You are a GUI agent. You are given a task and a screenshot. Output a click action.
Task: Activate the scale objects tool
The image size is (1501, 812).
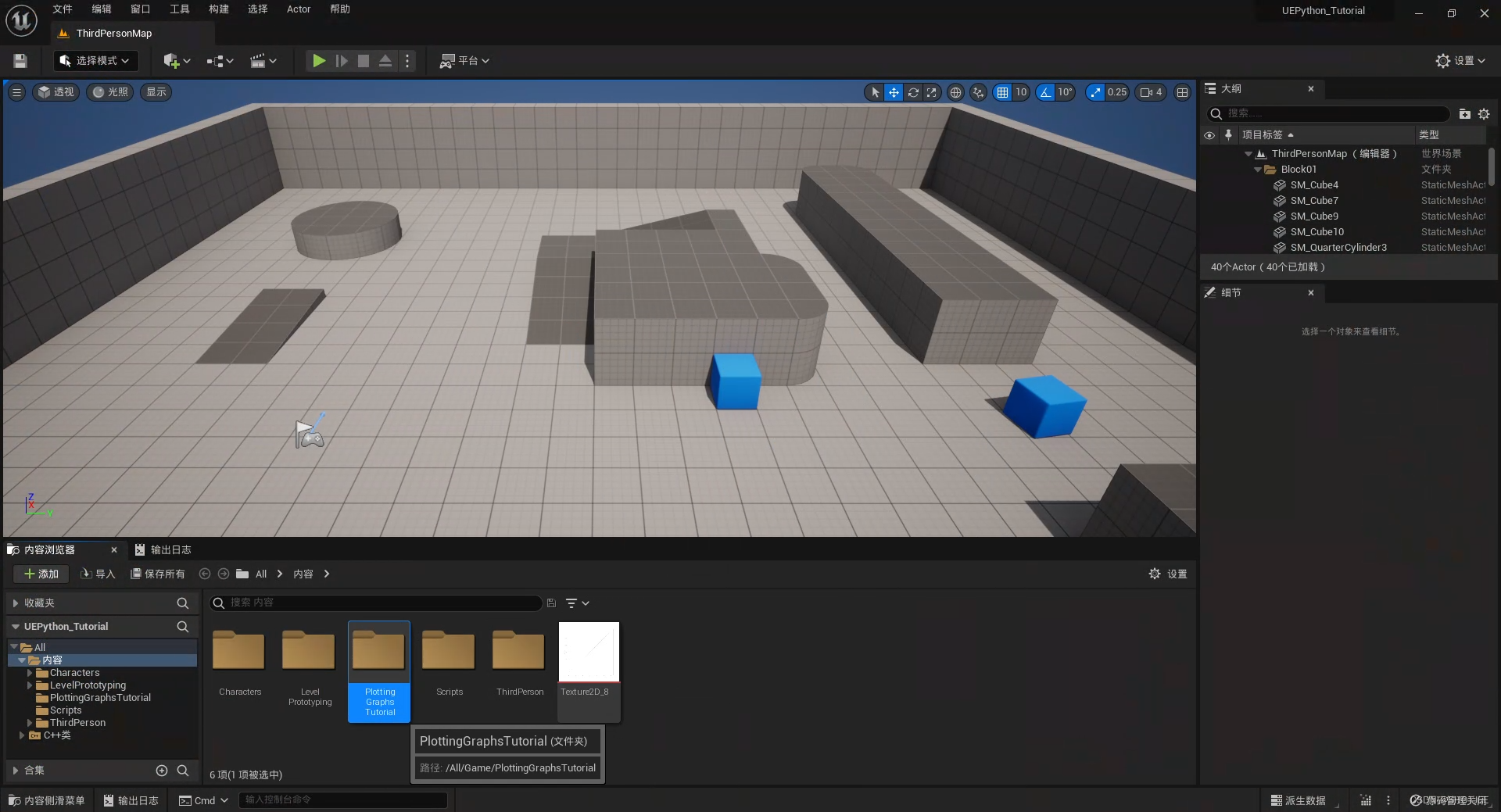click(932, 92)
